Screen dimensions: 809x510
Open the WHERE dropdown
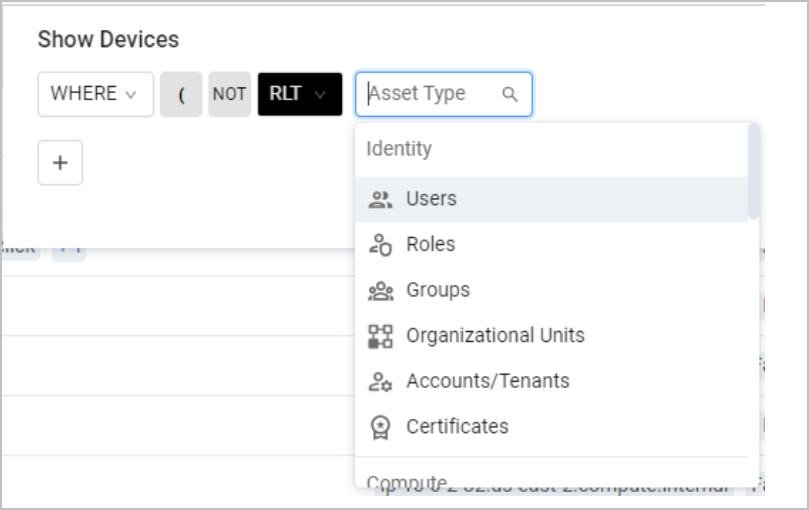coord(95,94)
